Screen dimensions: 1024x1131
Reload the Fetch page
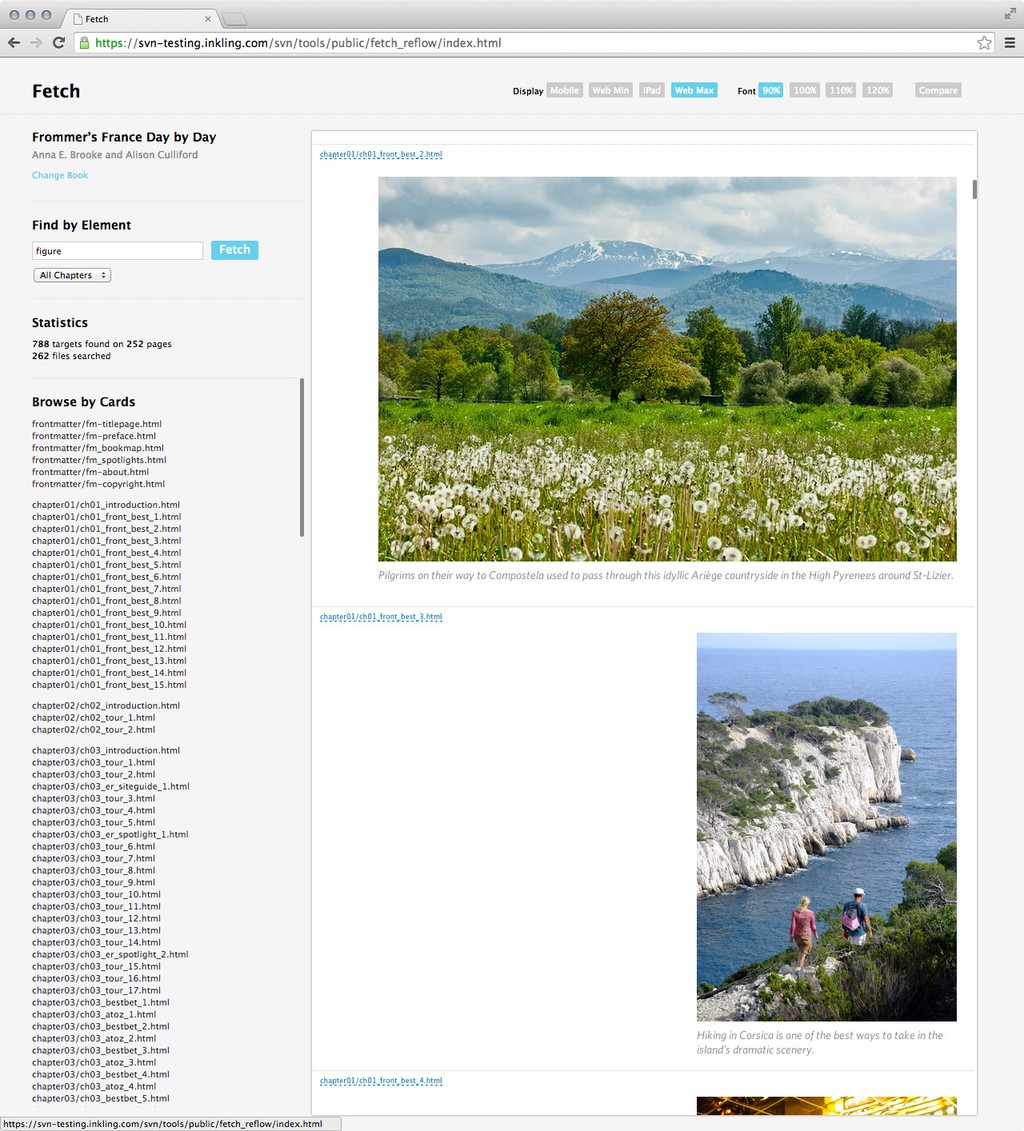pos(60,42)
